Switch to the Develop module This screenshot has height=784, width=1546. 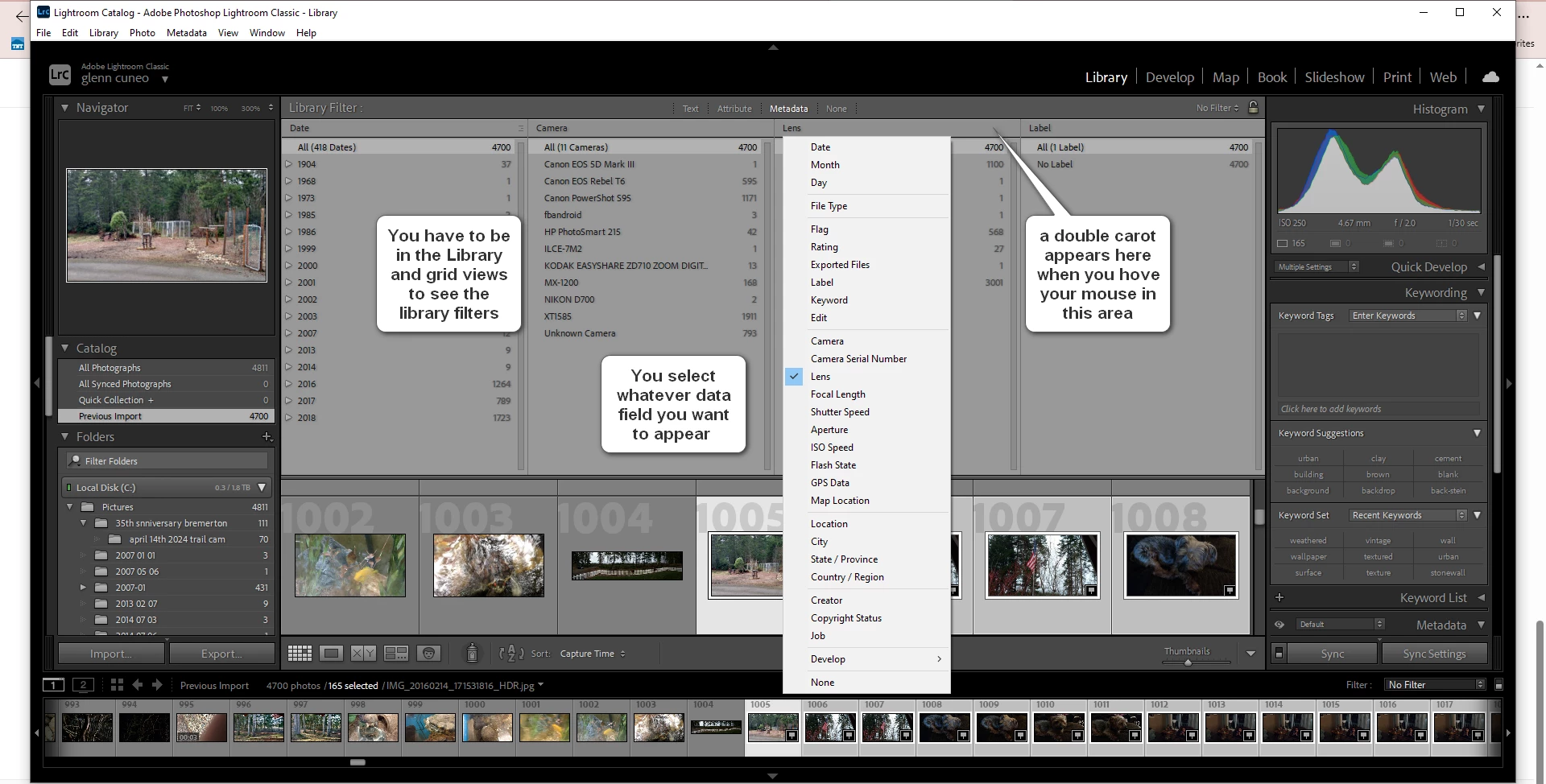click(1169, 77)
